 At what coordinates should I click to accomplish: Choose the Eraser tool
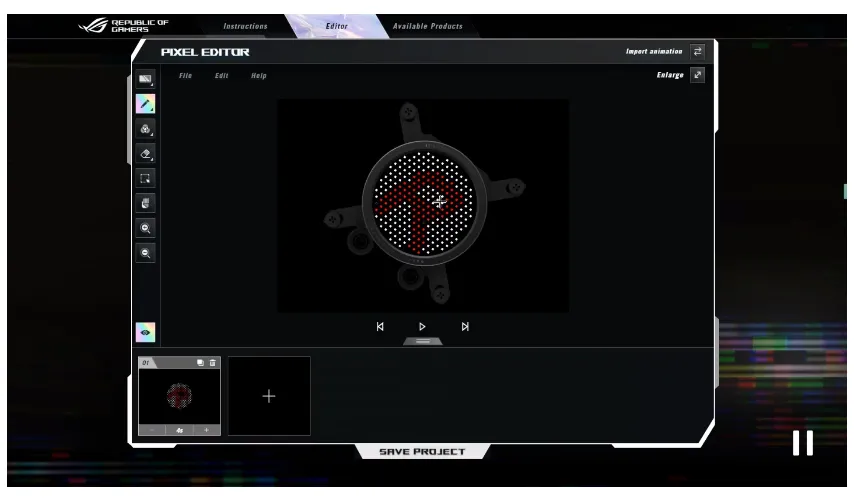(146, 154)
